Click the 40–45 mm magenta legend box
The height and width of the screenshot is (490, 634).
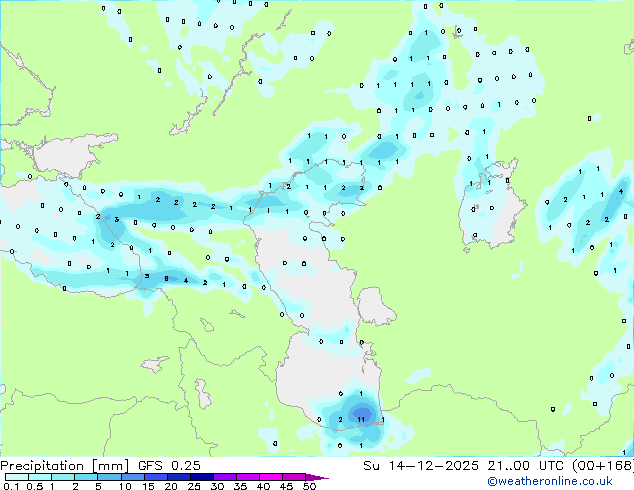pos(271,477)
